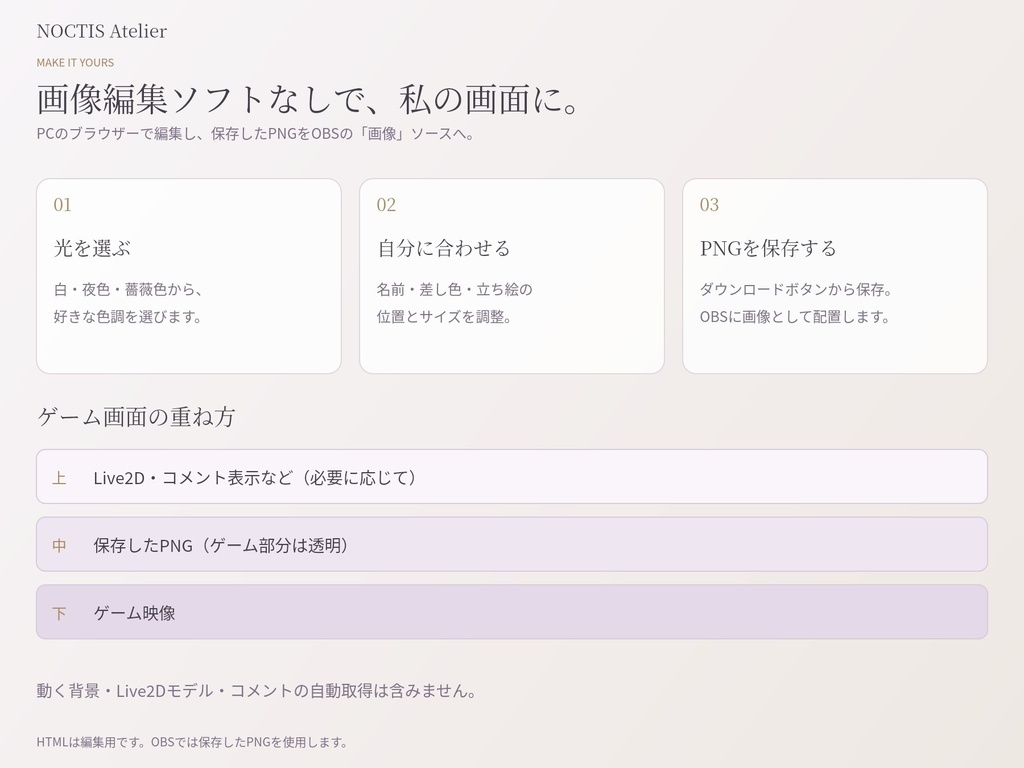1024x768 pixels.
Task: Click the section heading ゲーム画面の重ね方
Action: pyautogui.click(x=136, y=417)
